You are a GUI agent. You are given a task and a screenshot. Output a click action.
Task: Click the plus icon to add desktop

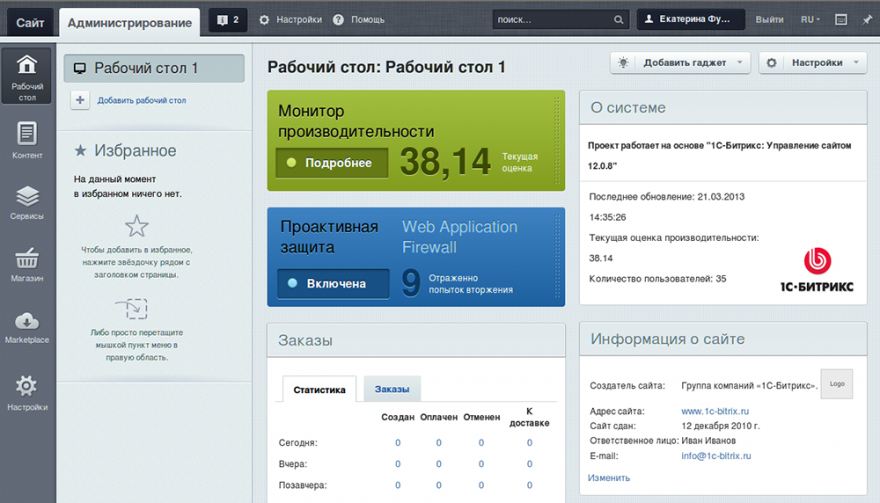[81, 100]
